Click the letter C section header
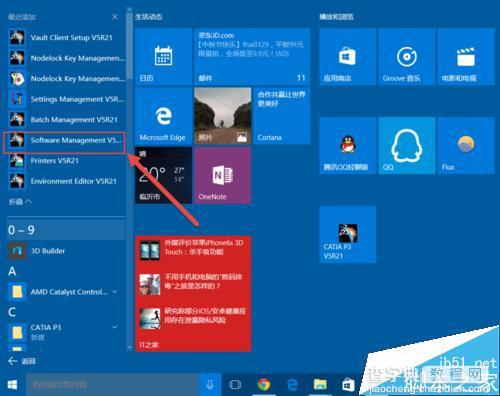500x396 pixels. tap(12, 312)
